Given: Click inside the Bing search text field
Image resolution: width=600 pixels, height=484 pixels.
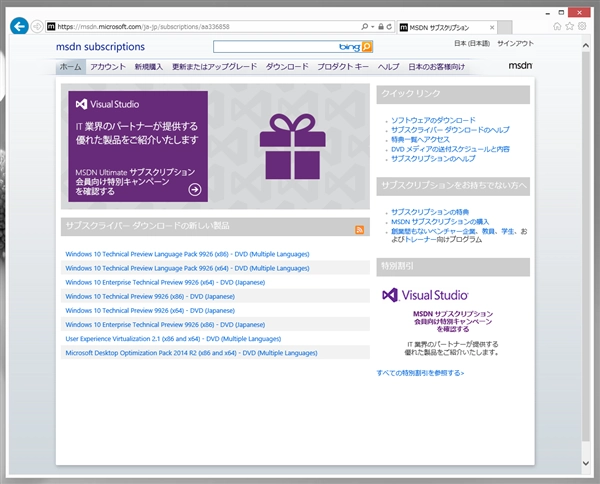Looking at the screenshot, I should pyautogui.click(x=275, y=47).
